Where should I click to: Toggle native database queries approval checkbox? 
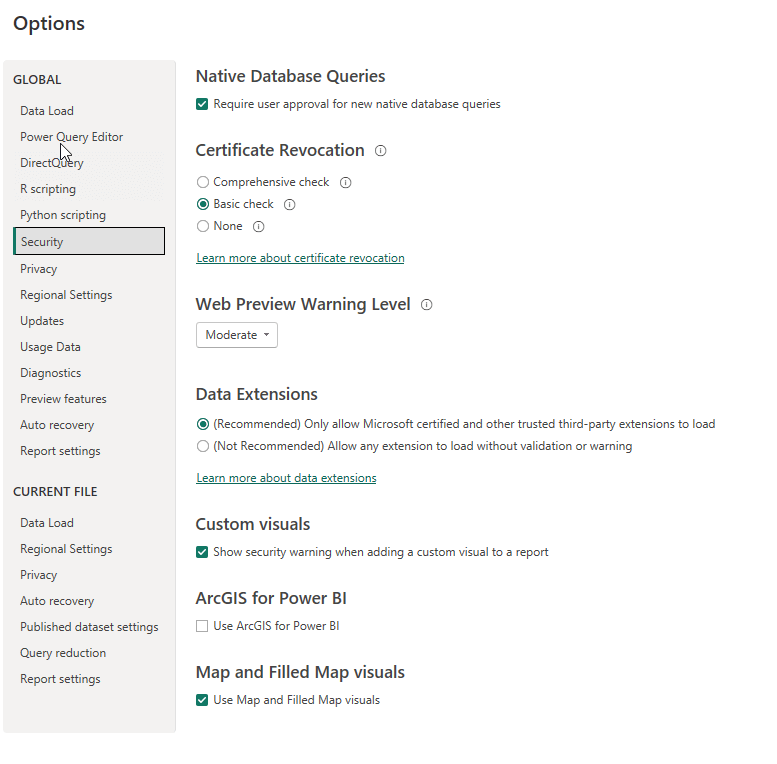coord(203,104)
